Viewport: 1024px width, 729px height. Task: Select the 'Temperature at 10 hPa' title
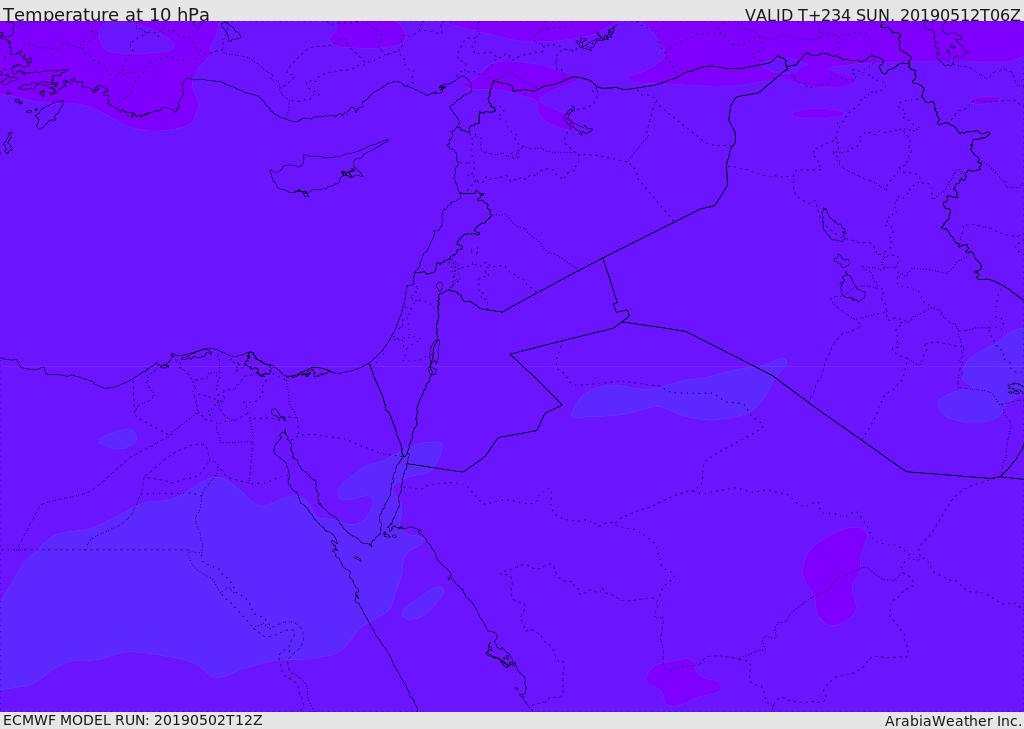[x=106, y=14]
